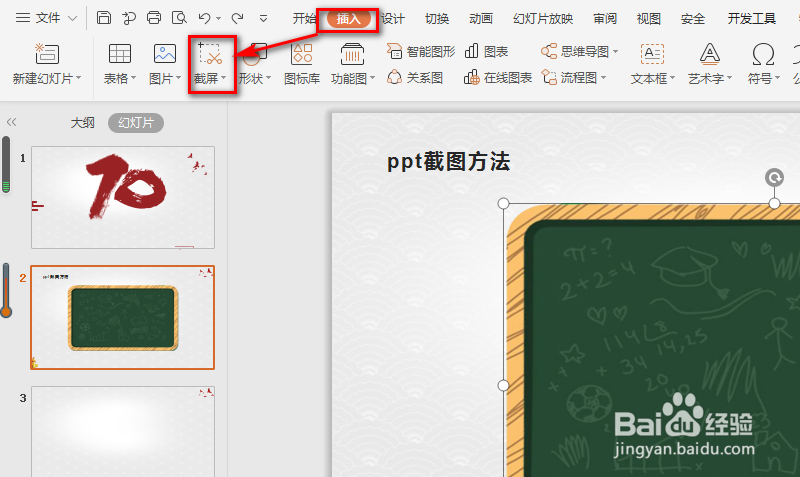Click the 流程图 flowchart button

pos(573,78)
